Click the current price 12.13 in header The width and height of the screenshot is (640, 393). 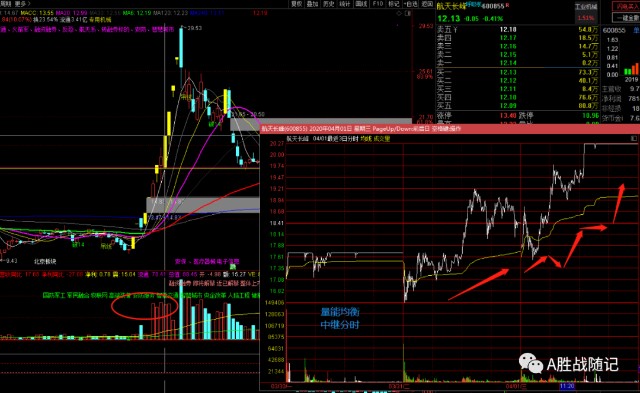point(449,18)
